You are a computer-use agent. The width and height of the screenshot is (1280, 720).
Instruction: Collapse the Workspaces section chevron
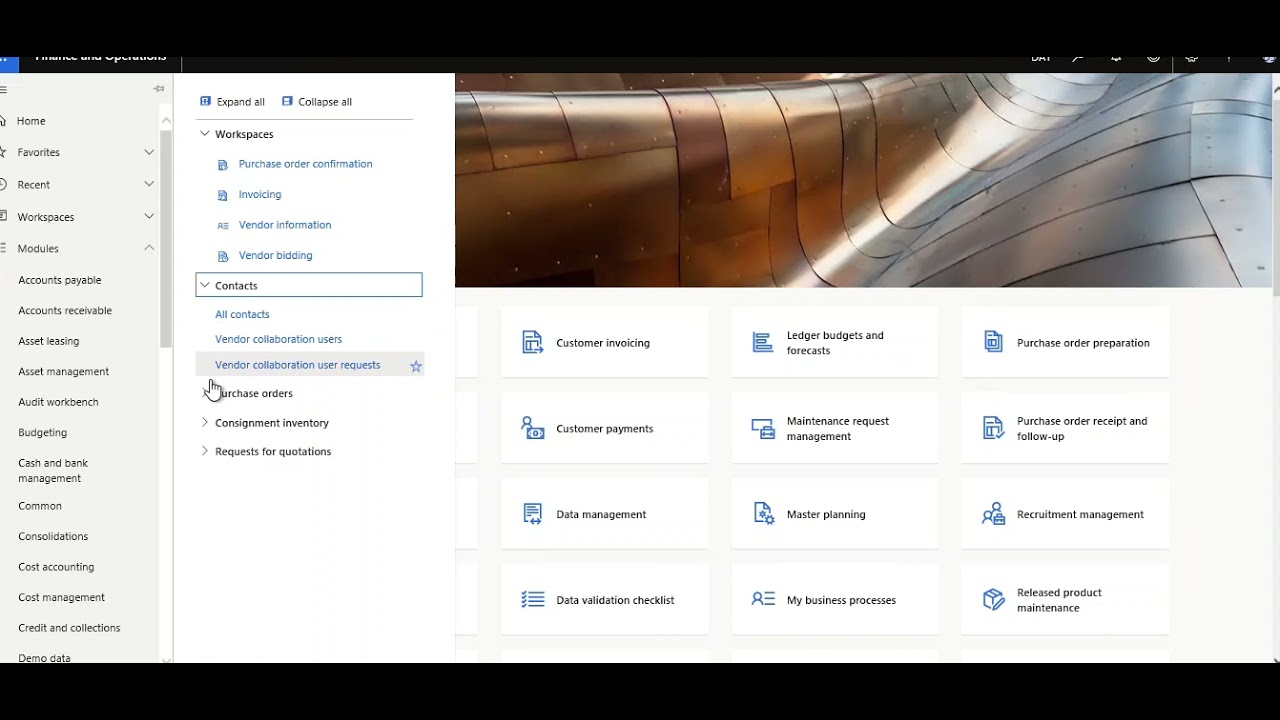tap(205, 133)
